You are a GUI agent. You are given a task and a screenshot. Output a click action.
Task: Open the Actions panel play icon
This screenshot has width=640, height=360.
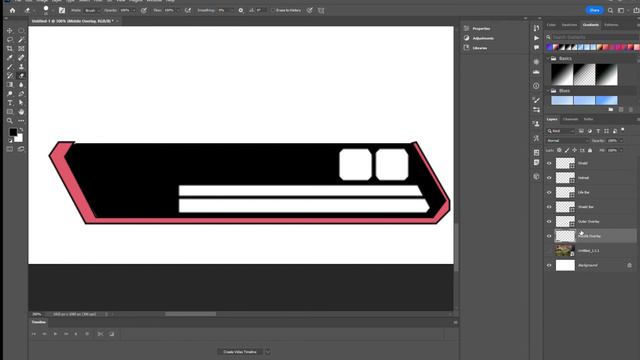[x=536, y=38]
